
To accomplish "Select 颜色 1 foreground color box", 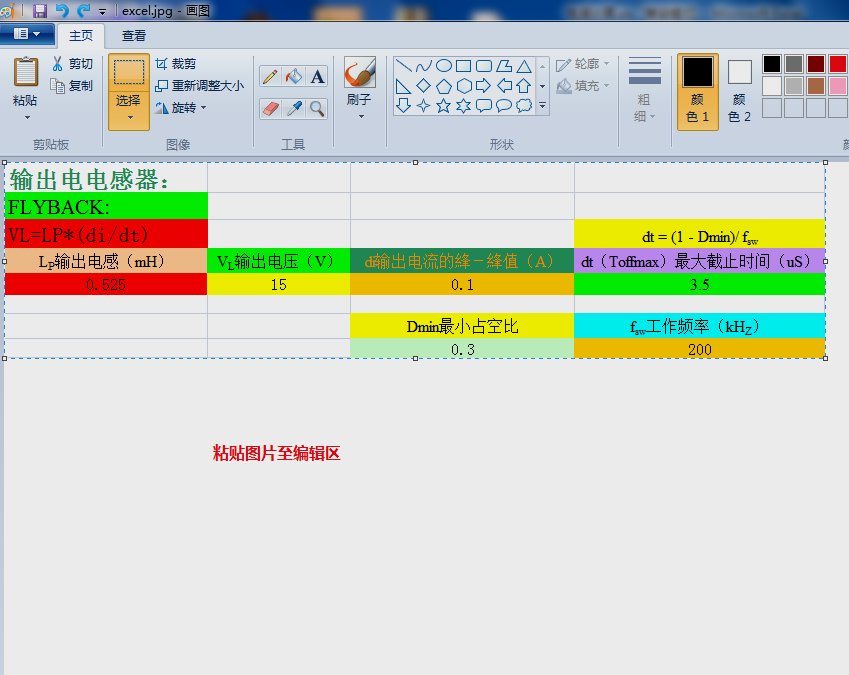I will [697, 91].
